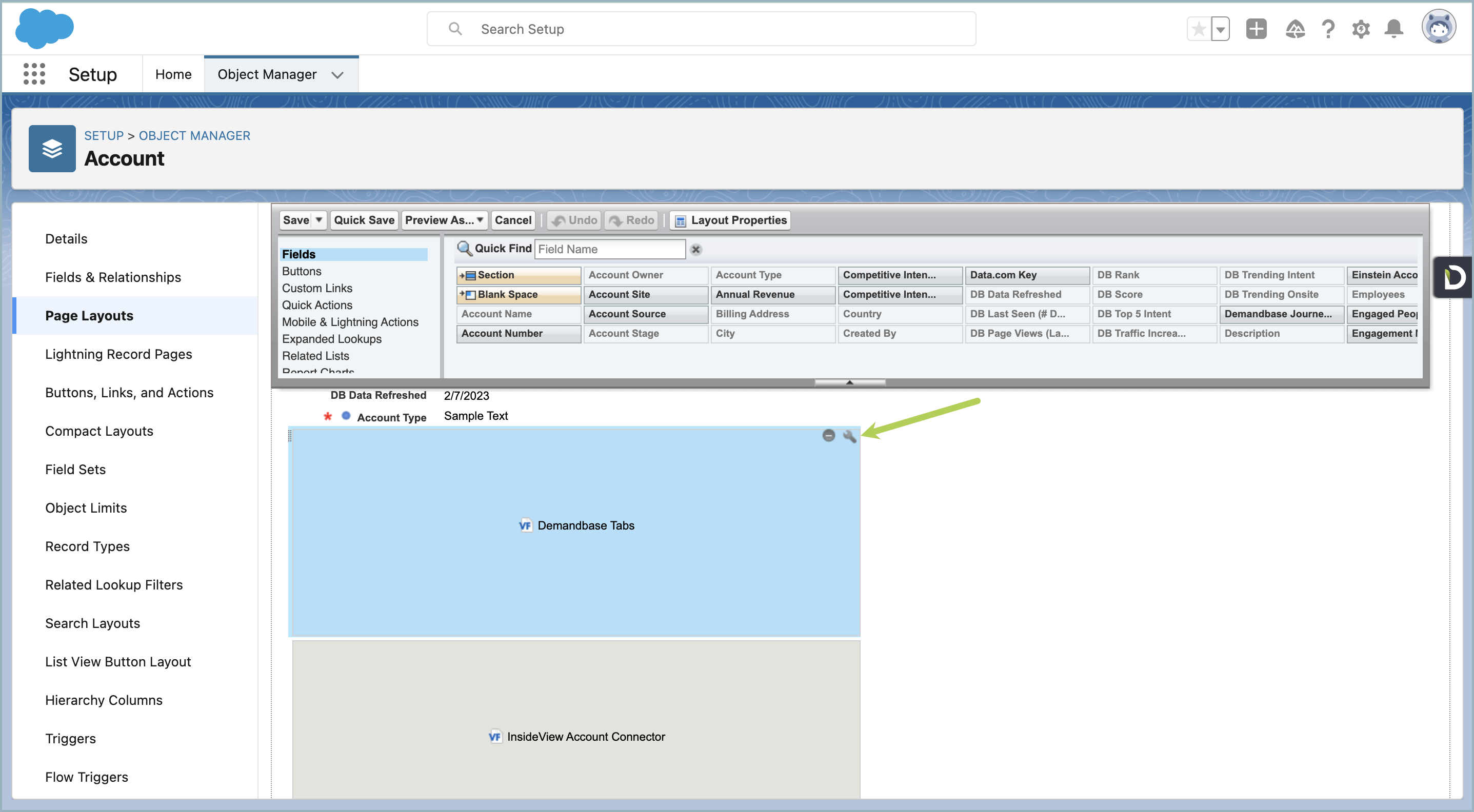Screen dimensions: 1474x812
Task: Select Related Lists palette category
Action: pyautogui.click(x=315, y=356)
